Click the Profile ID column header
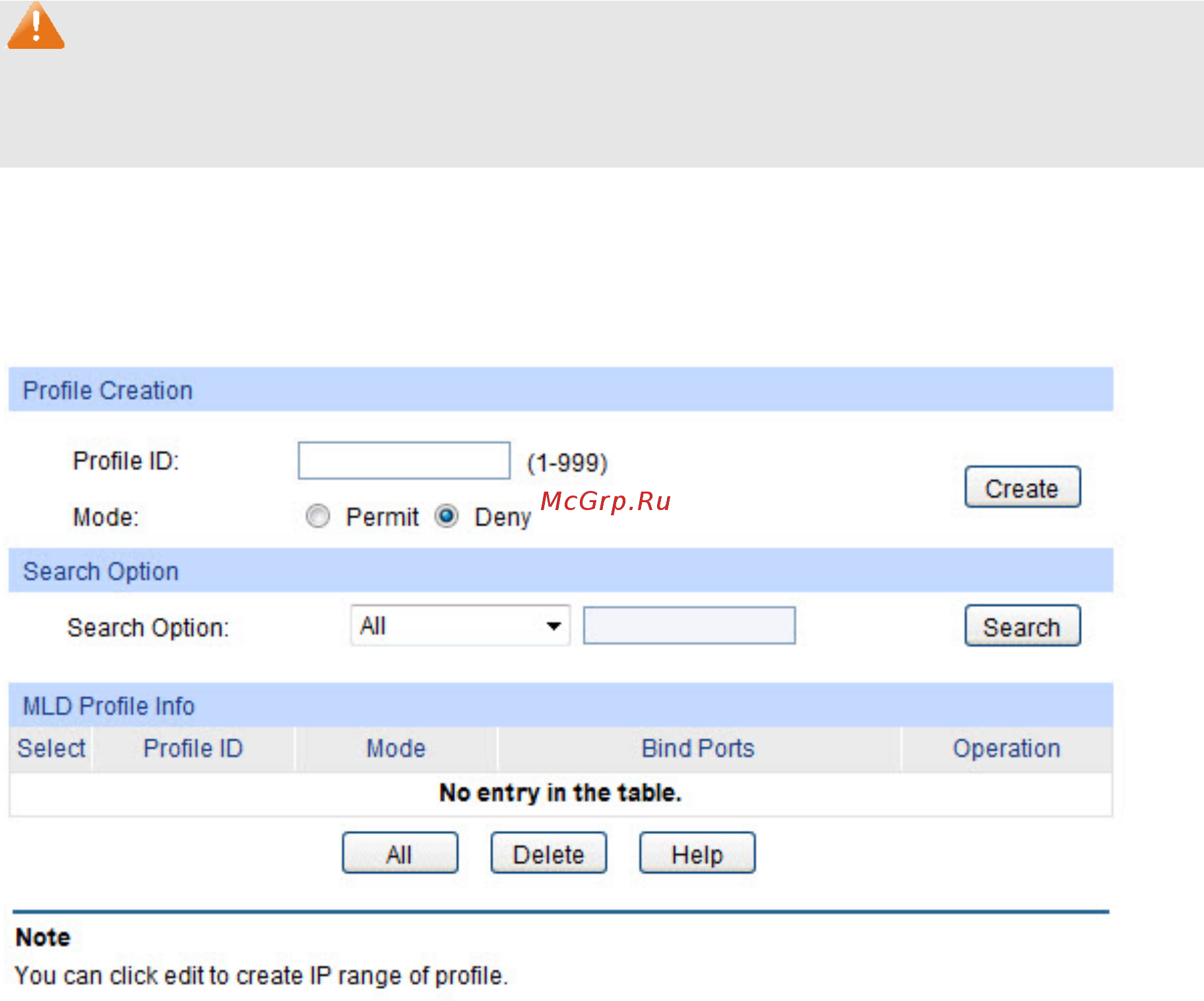The image size is (1204, 1001). tap(193, 749)
